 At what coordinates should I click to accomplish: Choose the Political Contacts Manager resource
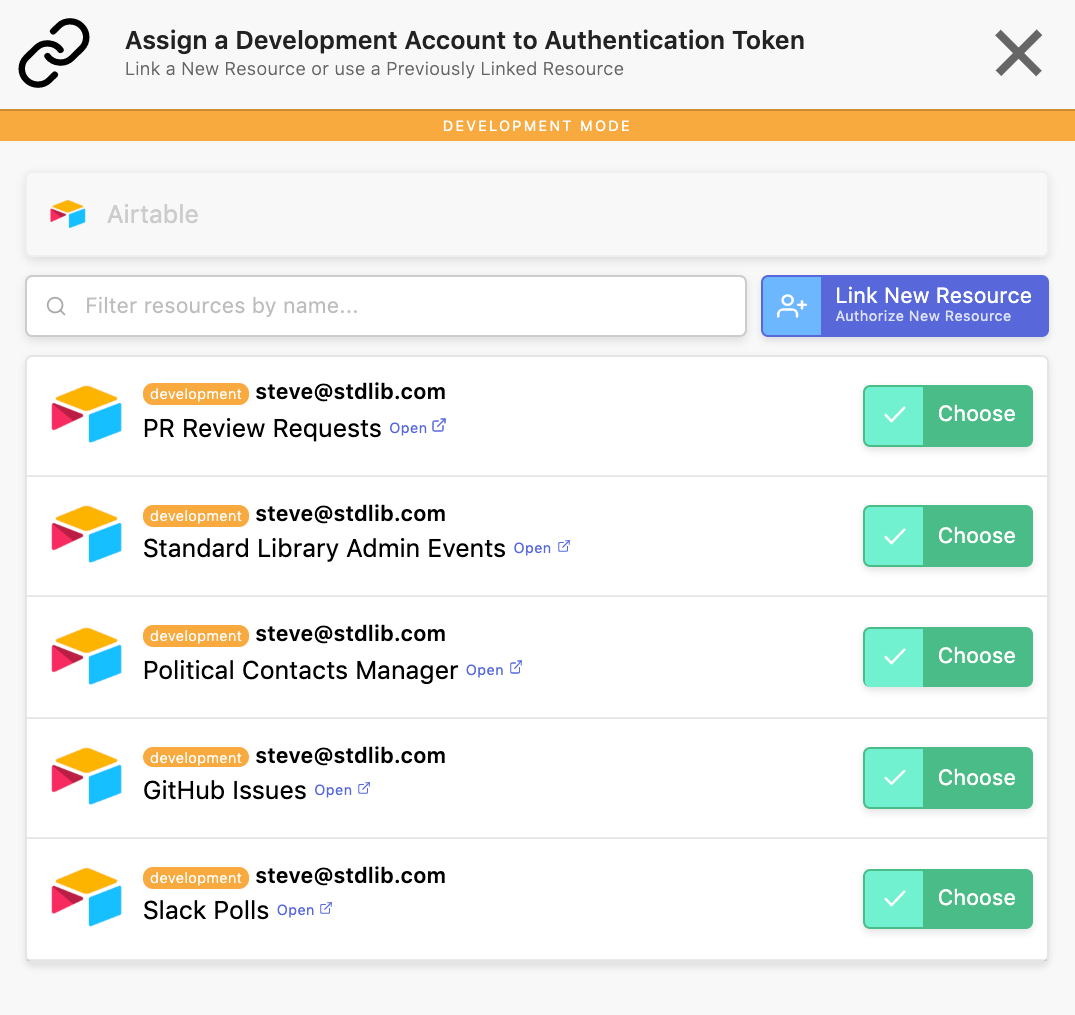(947, 656)
